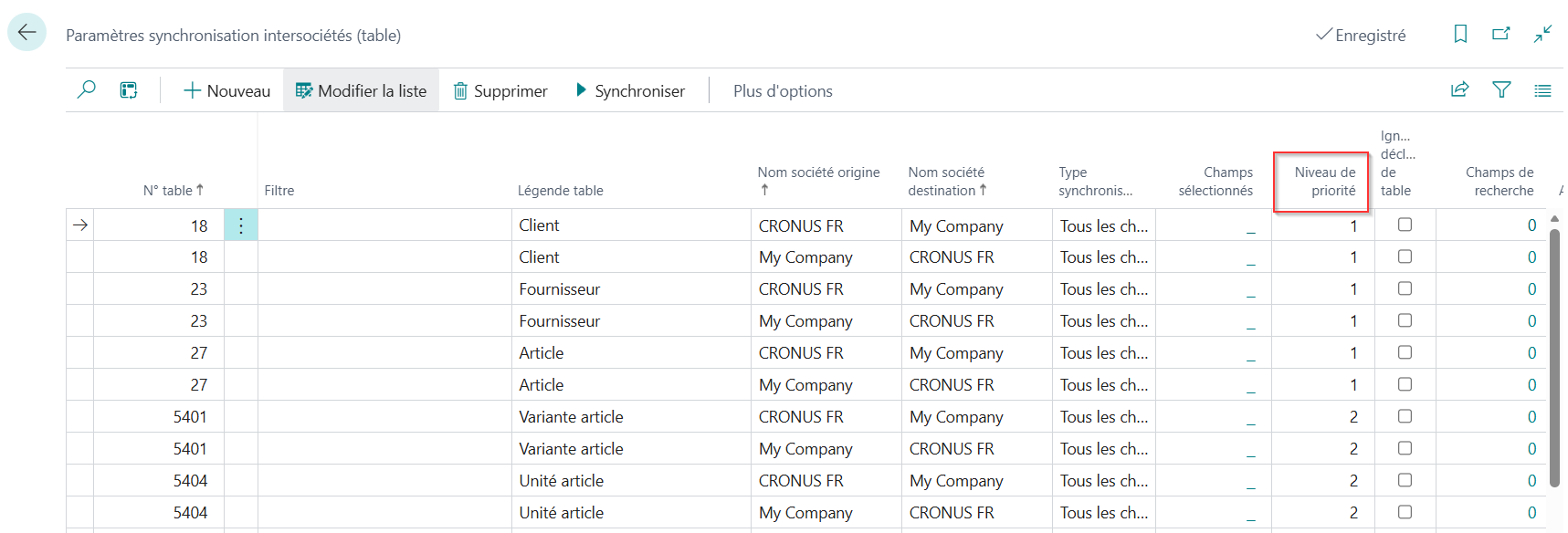Click table number 27 in My Company origin row

tap(198, 385)
